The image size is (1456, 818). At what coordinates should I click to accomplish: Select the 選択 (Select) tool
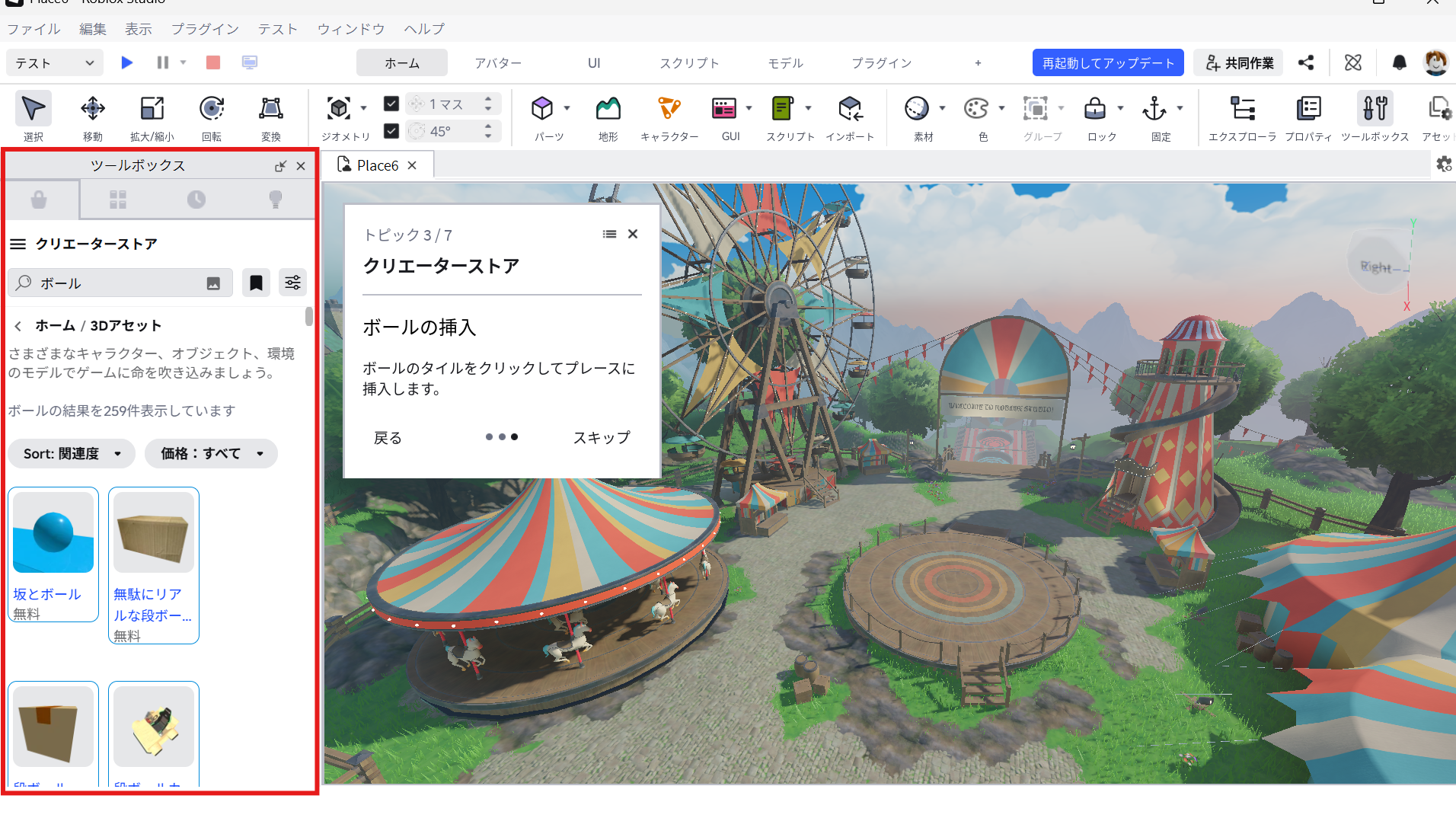point(33,116)
